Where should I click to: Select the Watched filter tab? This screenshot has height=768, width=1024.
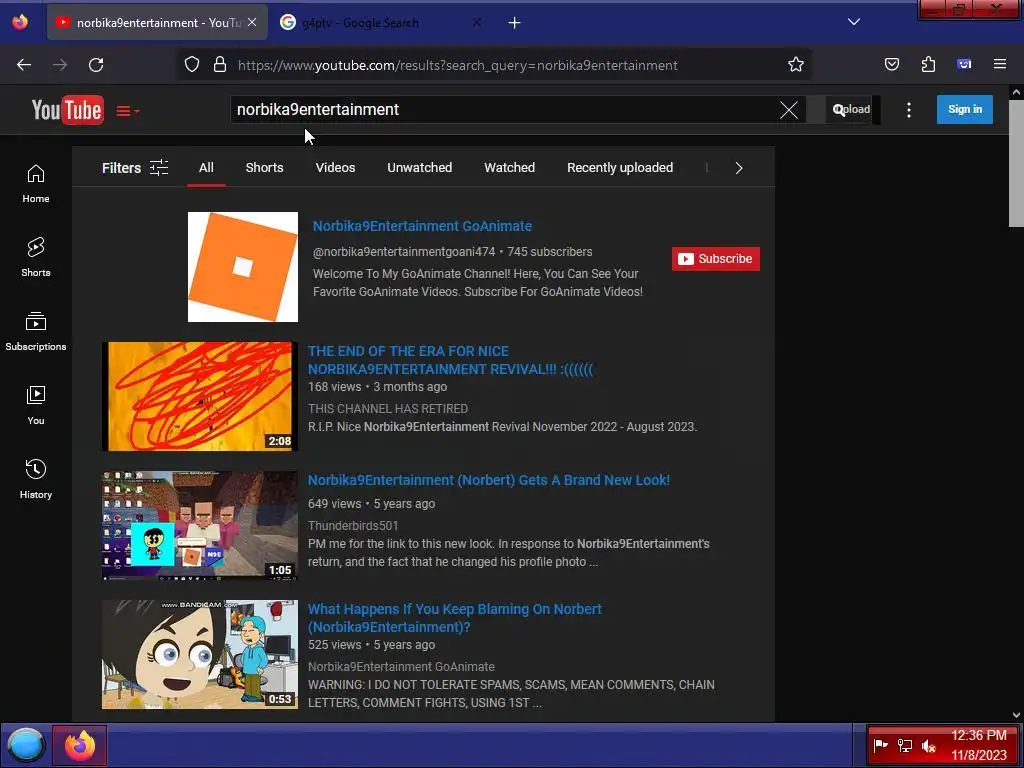pyautogui.click(x=509, y=168)
